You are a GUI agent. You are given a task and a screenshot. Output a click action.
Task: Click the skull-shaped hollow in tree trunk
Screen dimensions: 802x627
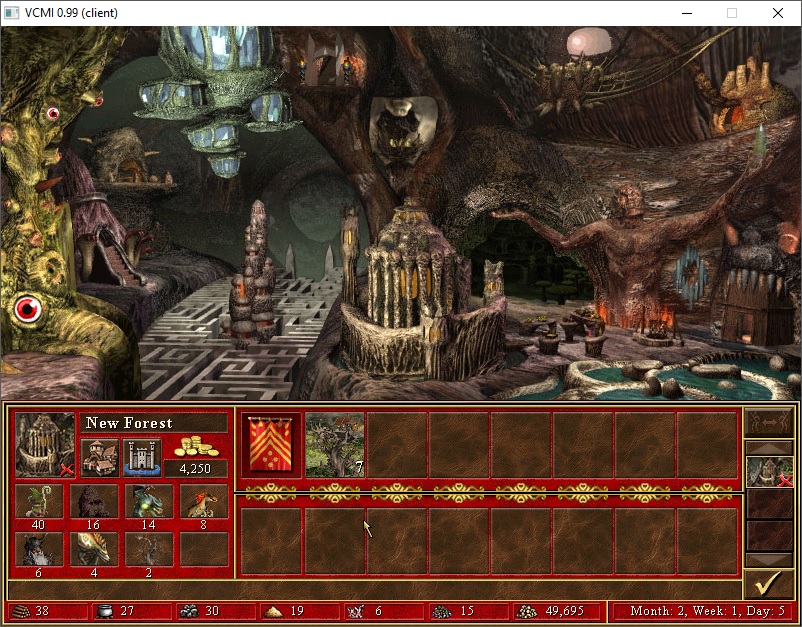[x=403, y=128]
